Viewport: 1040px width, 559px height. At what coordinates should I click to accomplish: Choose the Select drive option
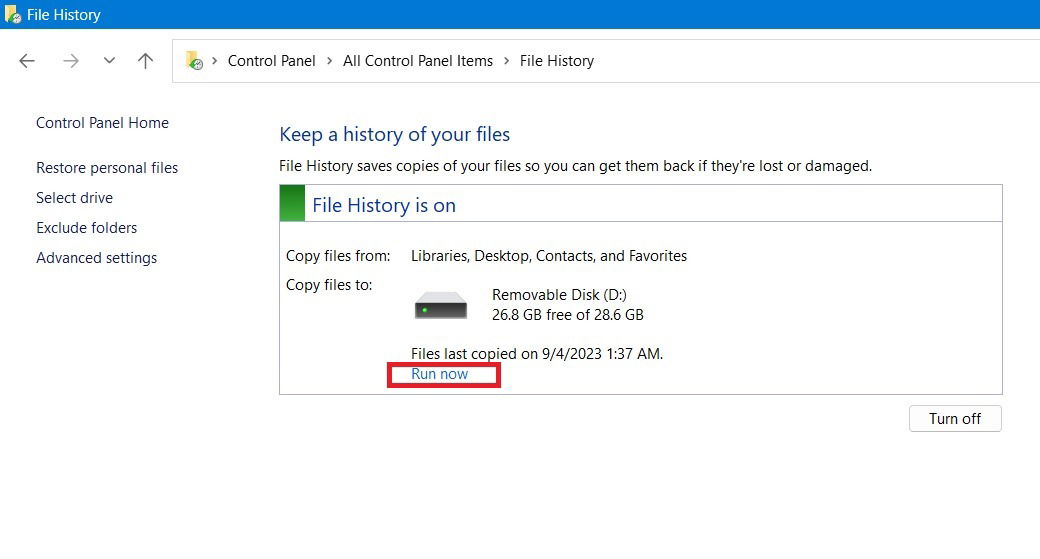click(74, 198)
